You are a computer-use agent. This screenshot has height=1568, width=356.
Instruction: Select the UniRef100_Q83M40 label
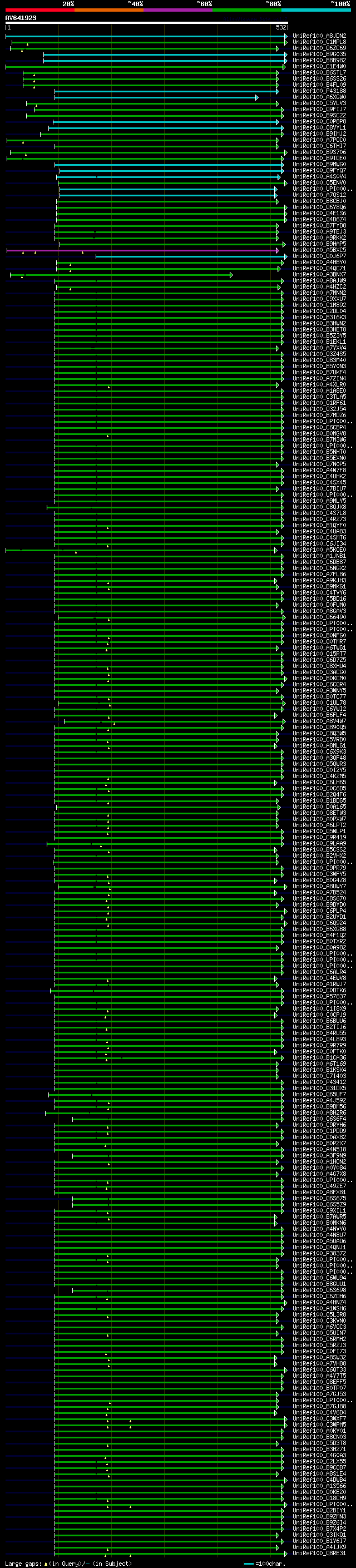pos(319,360)
